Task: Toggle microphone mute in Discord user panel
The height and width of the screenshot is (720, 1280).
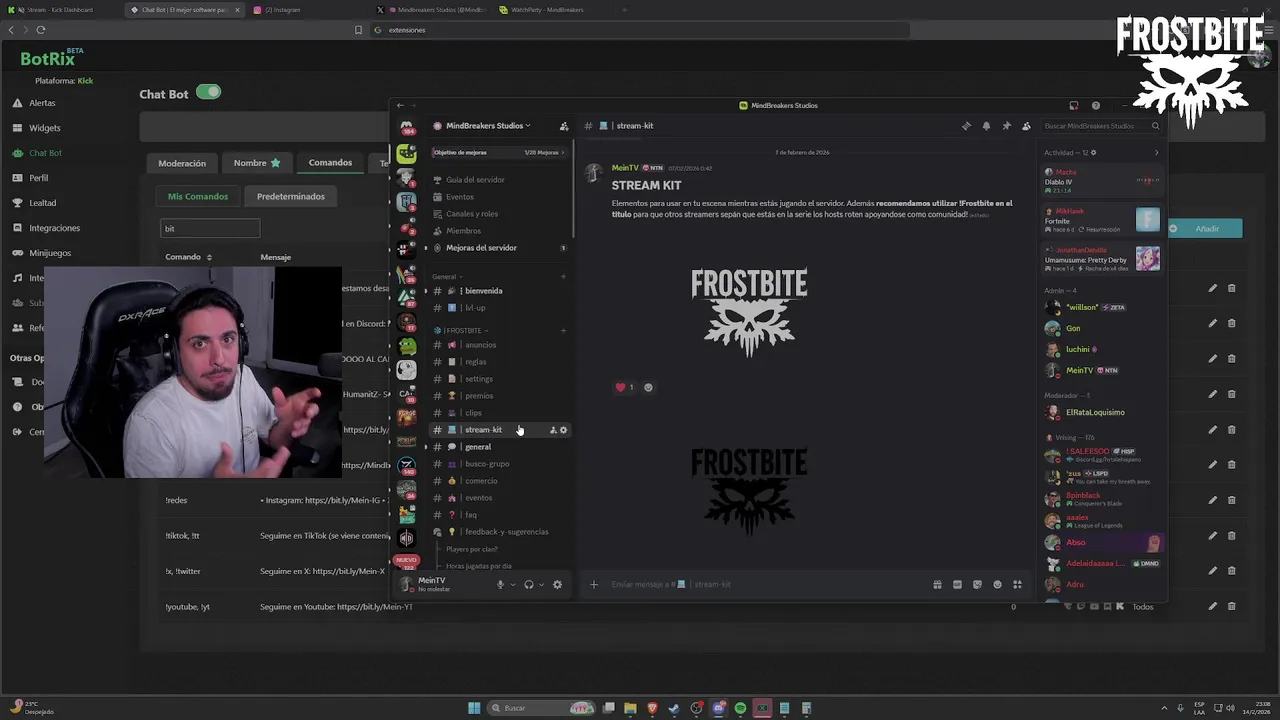Action: tap(500, 584)
